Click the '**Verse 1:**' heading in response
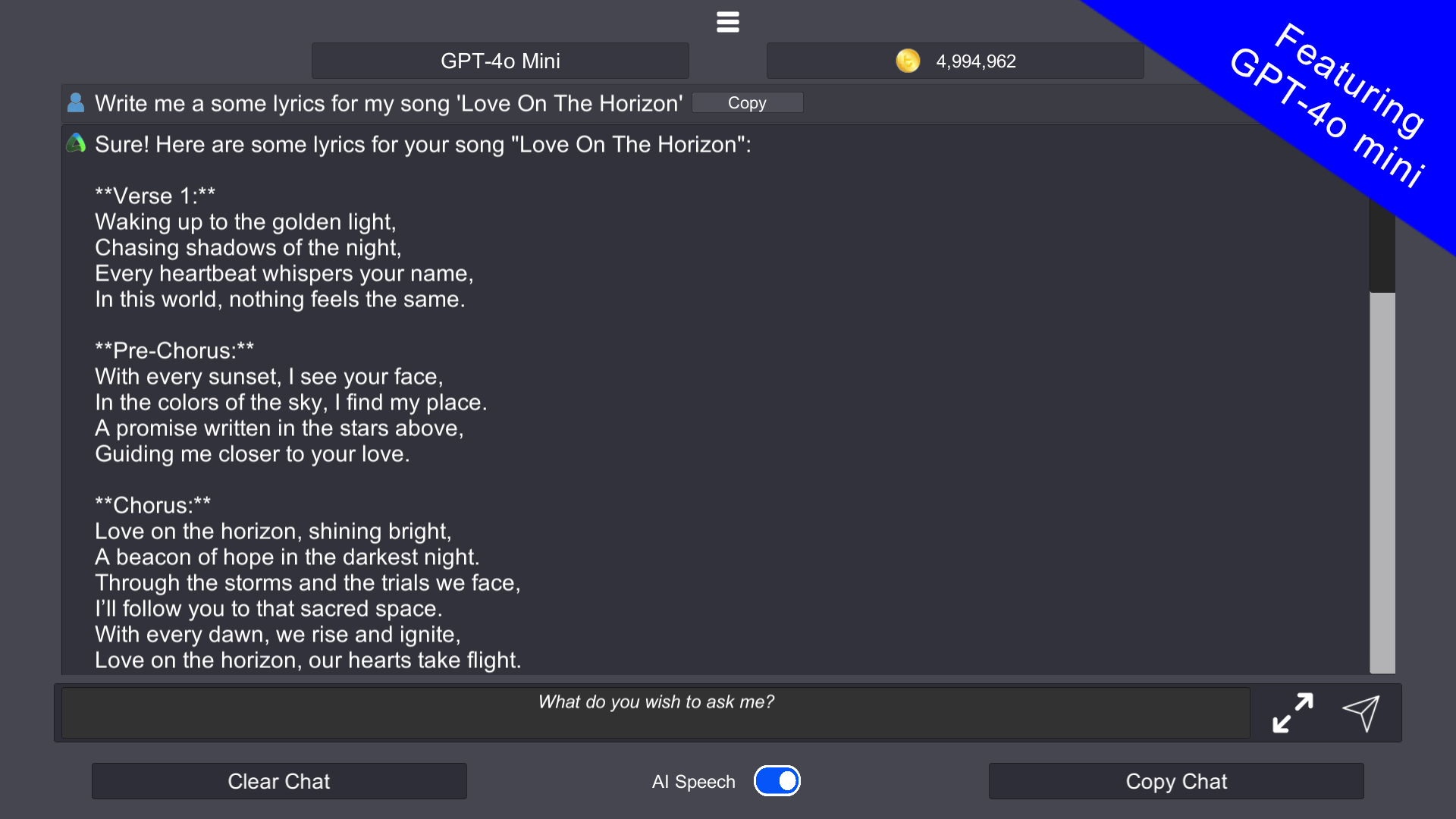Screen dimensions: 1456x819 [x=155, y=196]
